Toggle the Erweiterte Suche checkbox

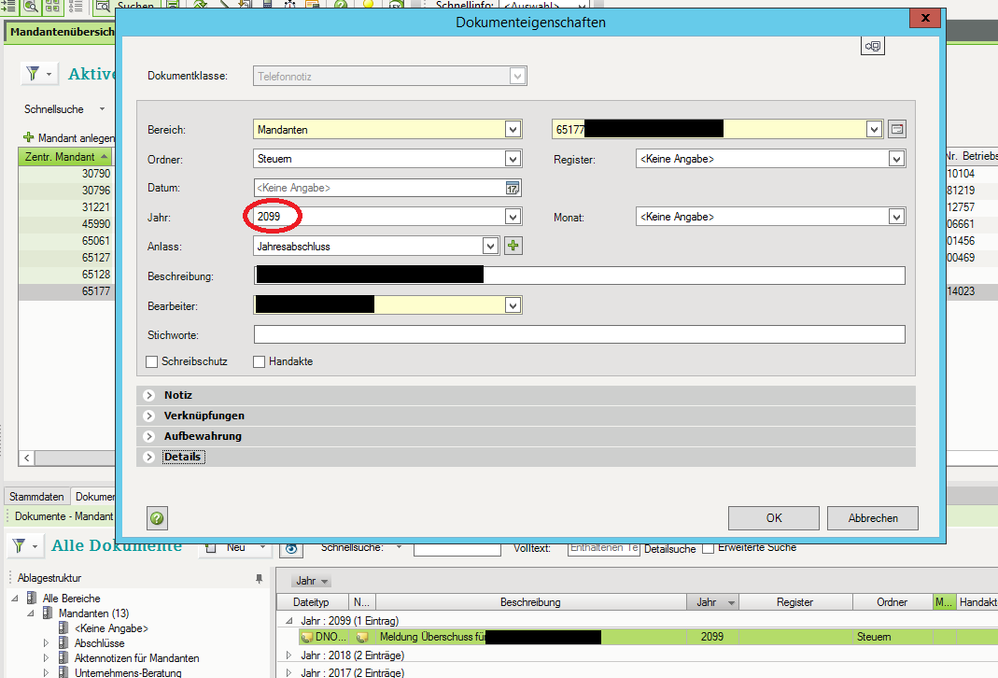point(708,548)
